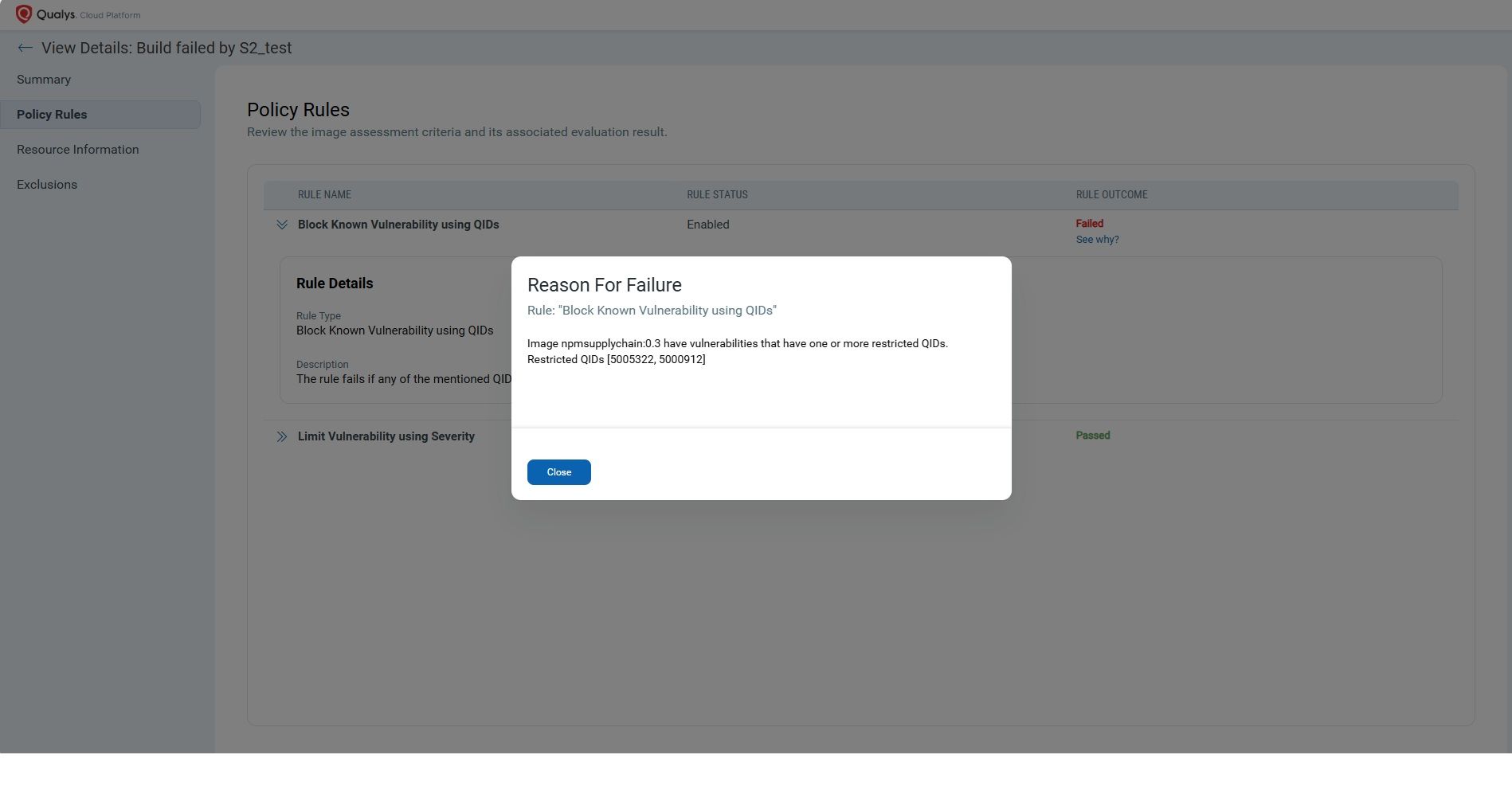Select the Limit Vulnerability using Severity row name
This screenshot has height=786, width=1512.
click(x=386, y=436)
